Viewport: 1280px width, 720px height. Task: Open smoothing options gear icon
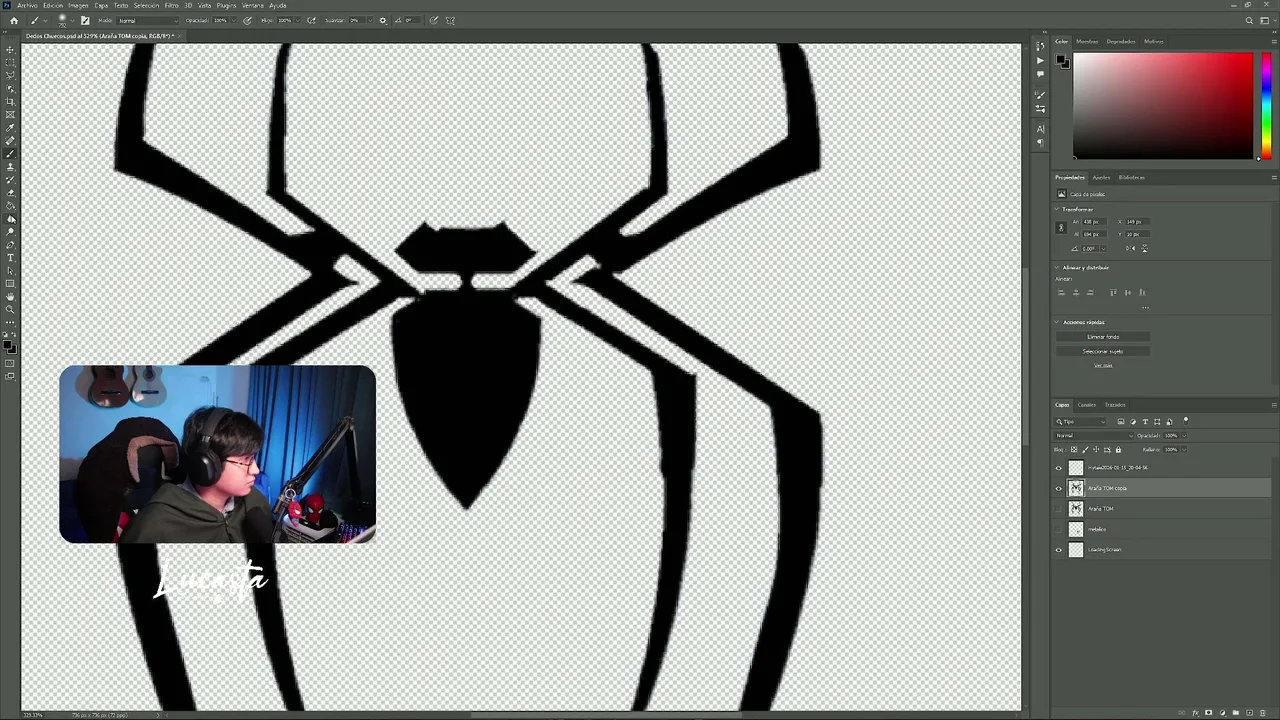[x=382, y=20]
